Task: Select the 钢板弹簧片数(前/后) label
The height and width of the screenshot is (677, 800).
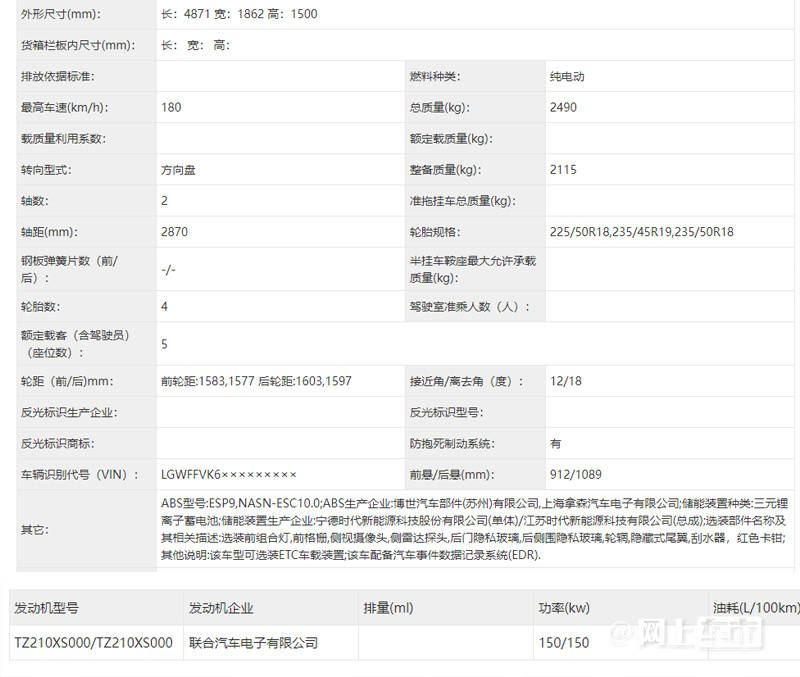Action: click(69, 269)
